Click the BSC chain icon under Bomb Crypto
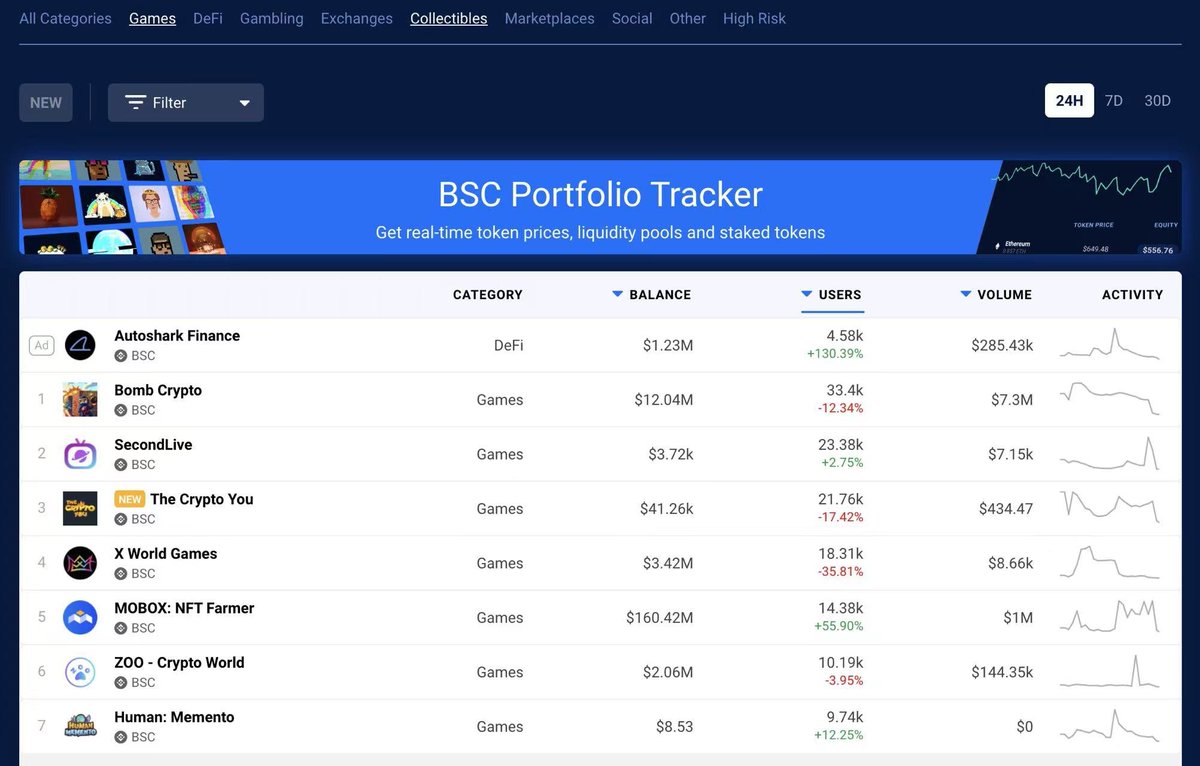1200x766 pixels. [121, 410]
